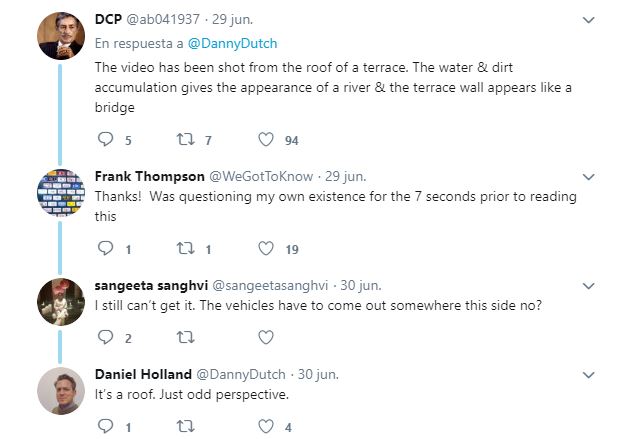Click the @DannyDutch mention link
This screenshot has height=439, width=635.
click(235, 43)
